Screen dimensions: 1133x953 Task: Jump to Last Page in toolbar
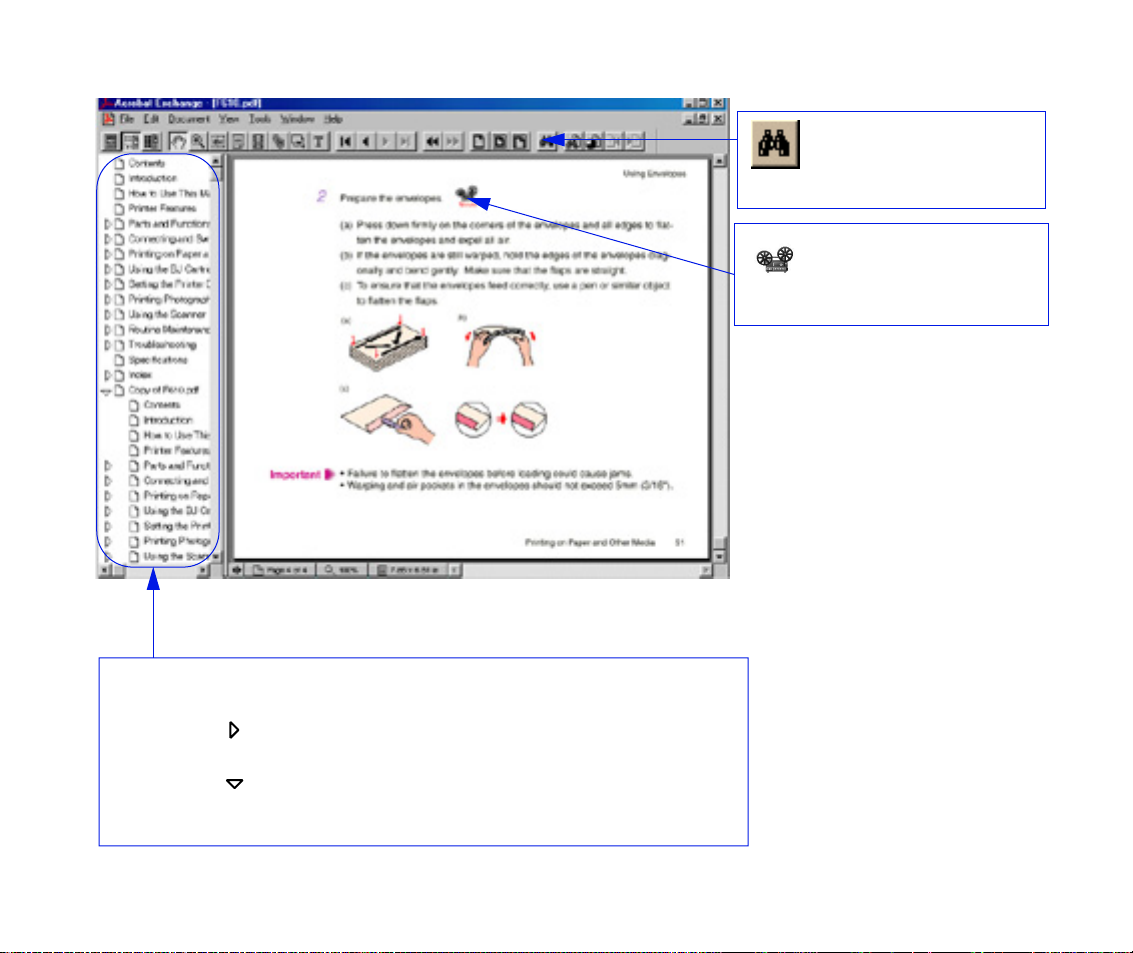point(406,142)
